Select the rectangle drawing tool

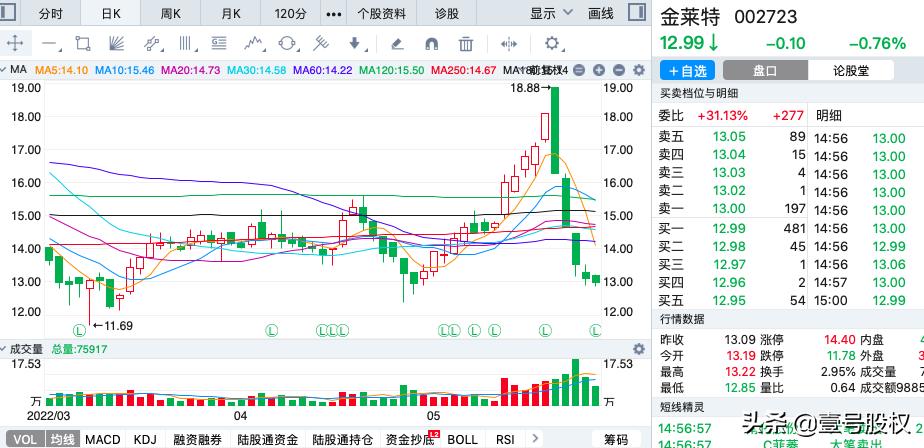pos(83,44)
